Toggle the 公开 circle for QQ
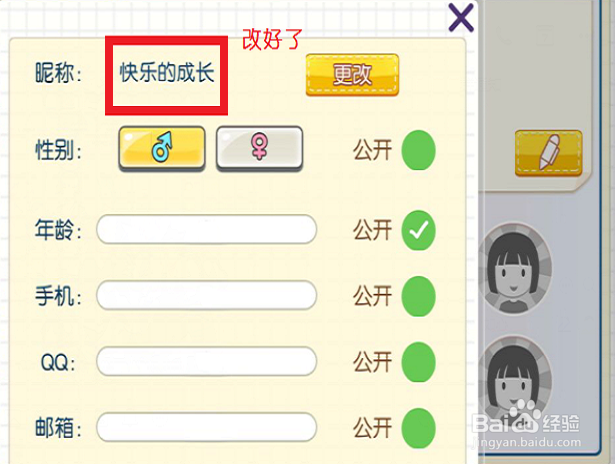615x464 pixels. (418, 362)
